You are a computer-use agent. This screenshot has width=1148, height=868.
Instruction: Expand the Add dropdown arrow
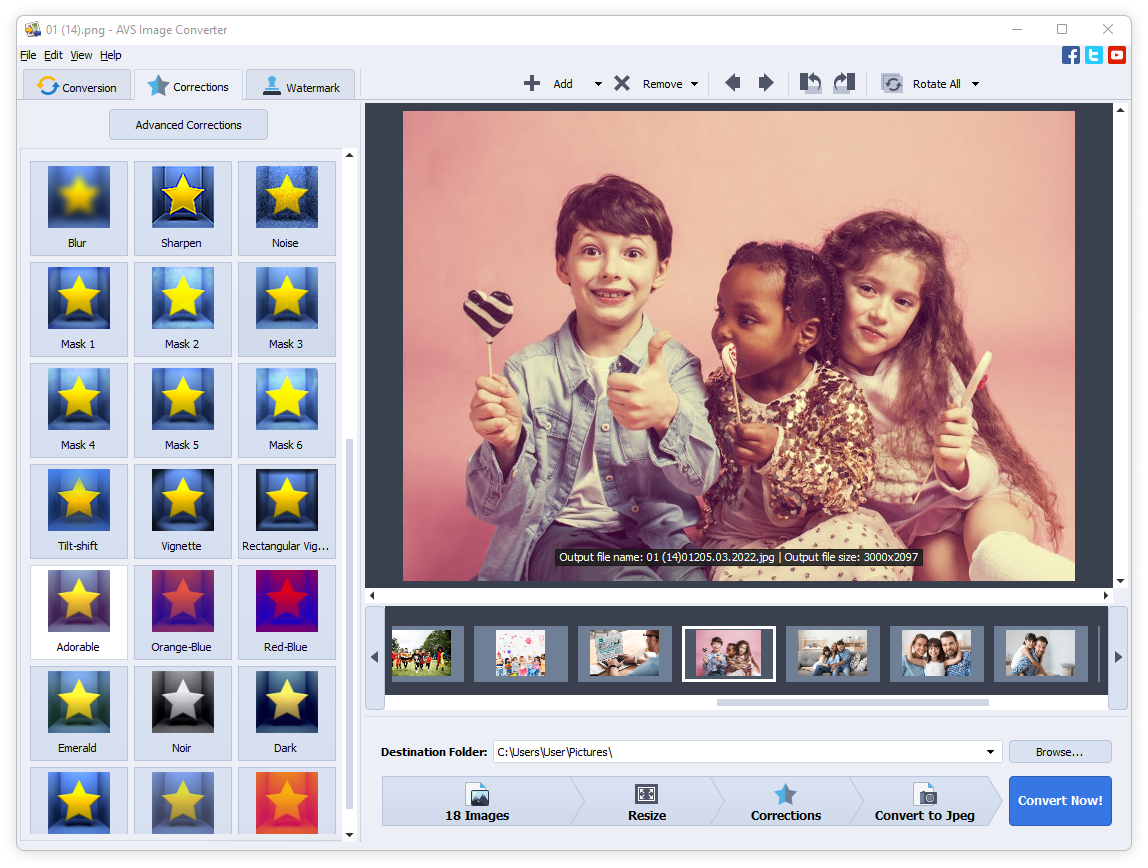[598, 84]
